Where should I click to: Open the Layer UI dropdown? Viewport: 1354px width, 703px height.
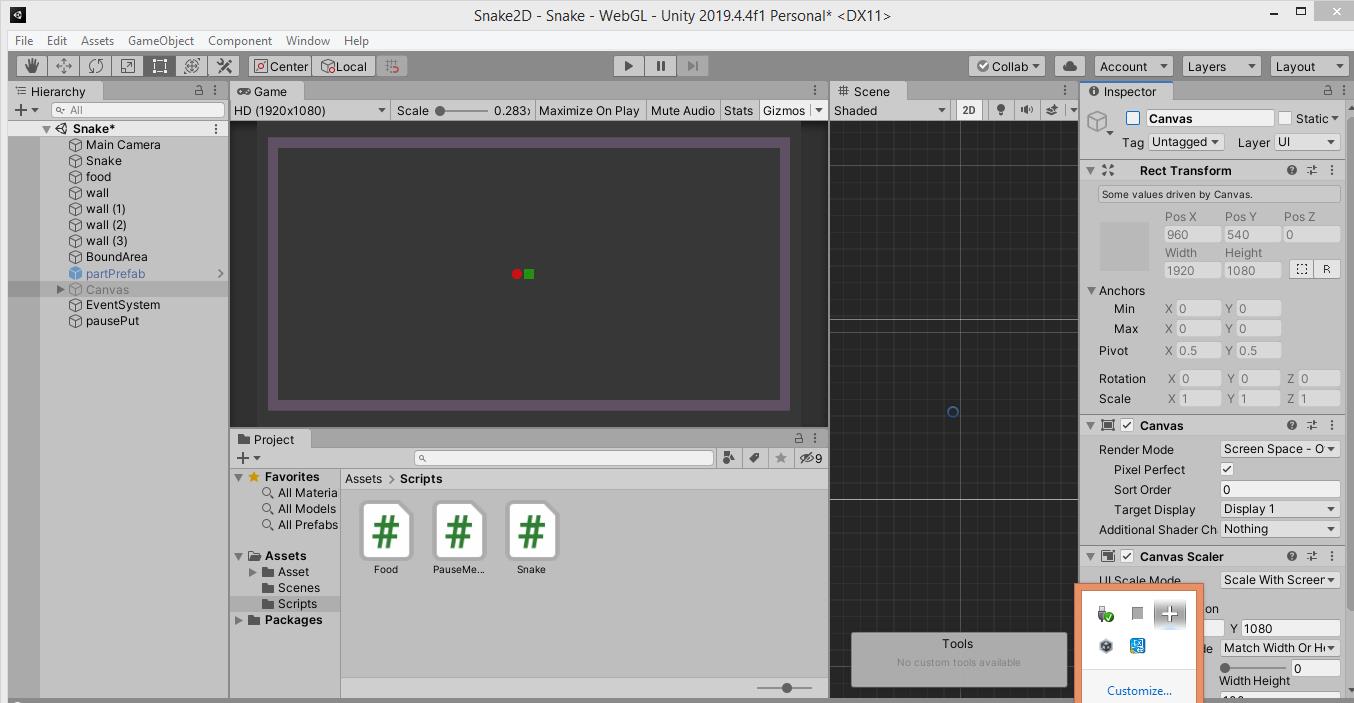tap(1307, 142)
